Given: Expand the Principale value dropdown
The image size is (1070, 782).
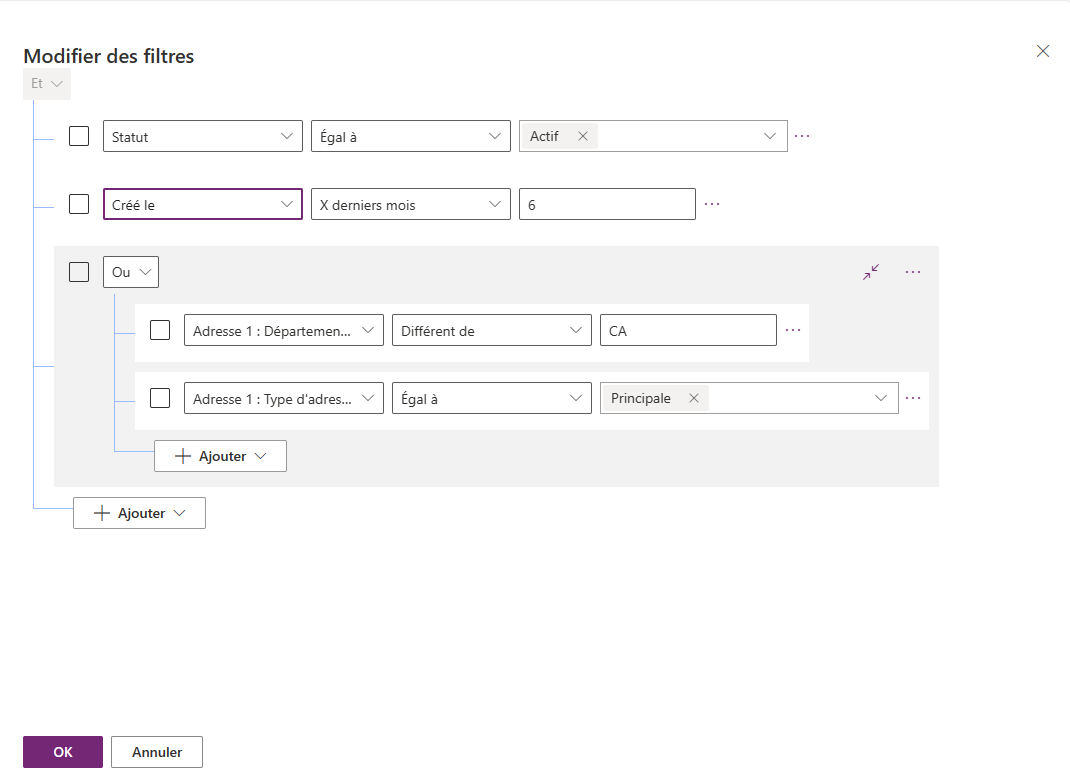Looking at the screenshot, I should tap(881, 398).
